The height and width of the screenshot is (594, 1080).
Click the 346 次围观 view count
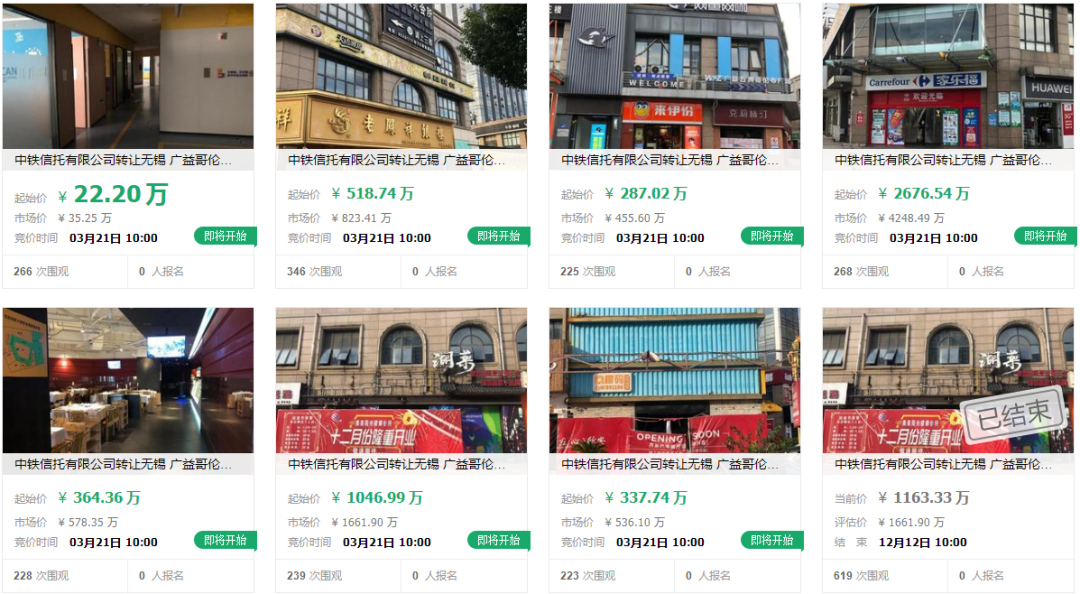click(x=315, y=272)
